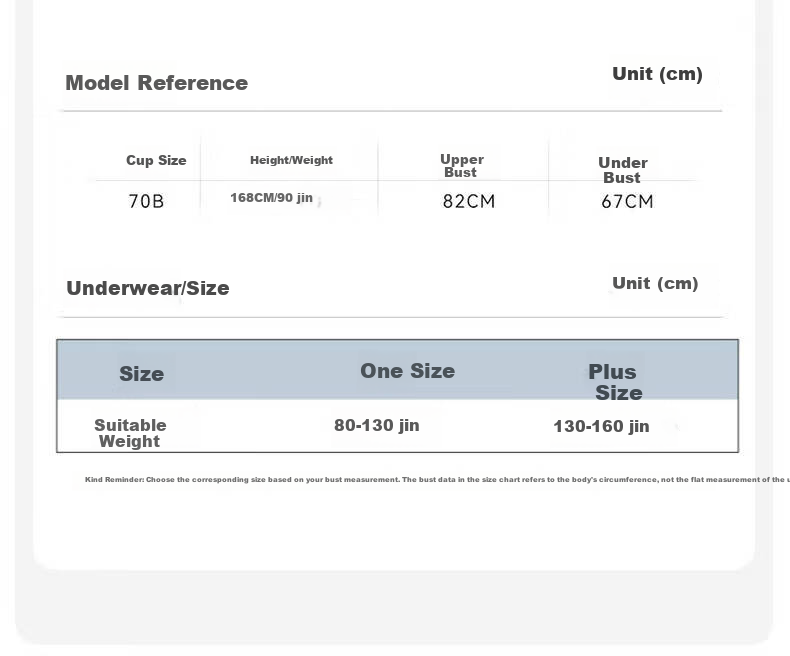Click Unit (cm) label beside Model Reference
790x656 pixels.
657,74
